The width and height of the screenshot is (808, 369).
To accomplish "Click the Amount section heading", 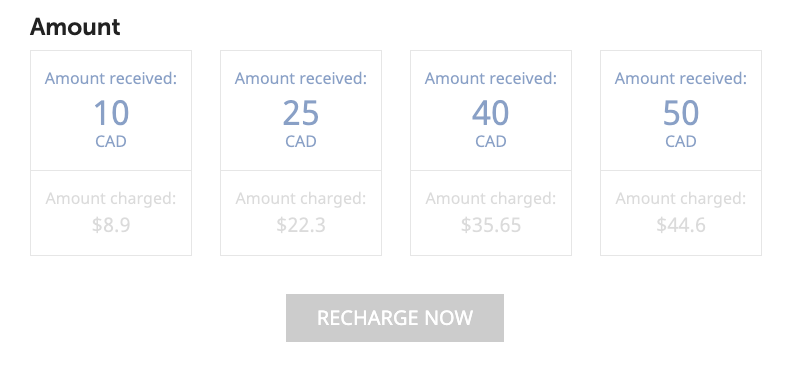I will click(x=75, y=27).
